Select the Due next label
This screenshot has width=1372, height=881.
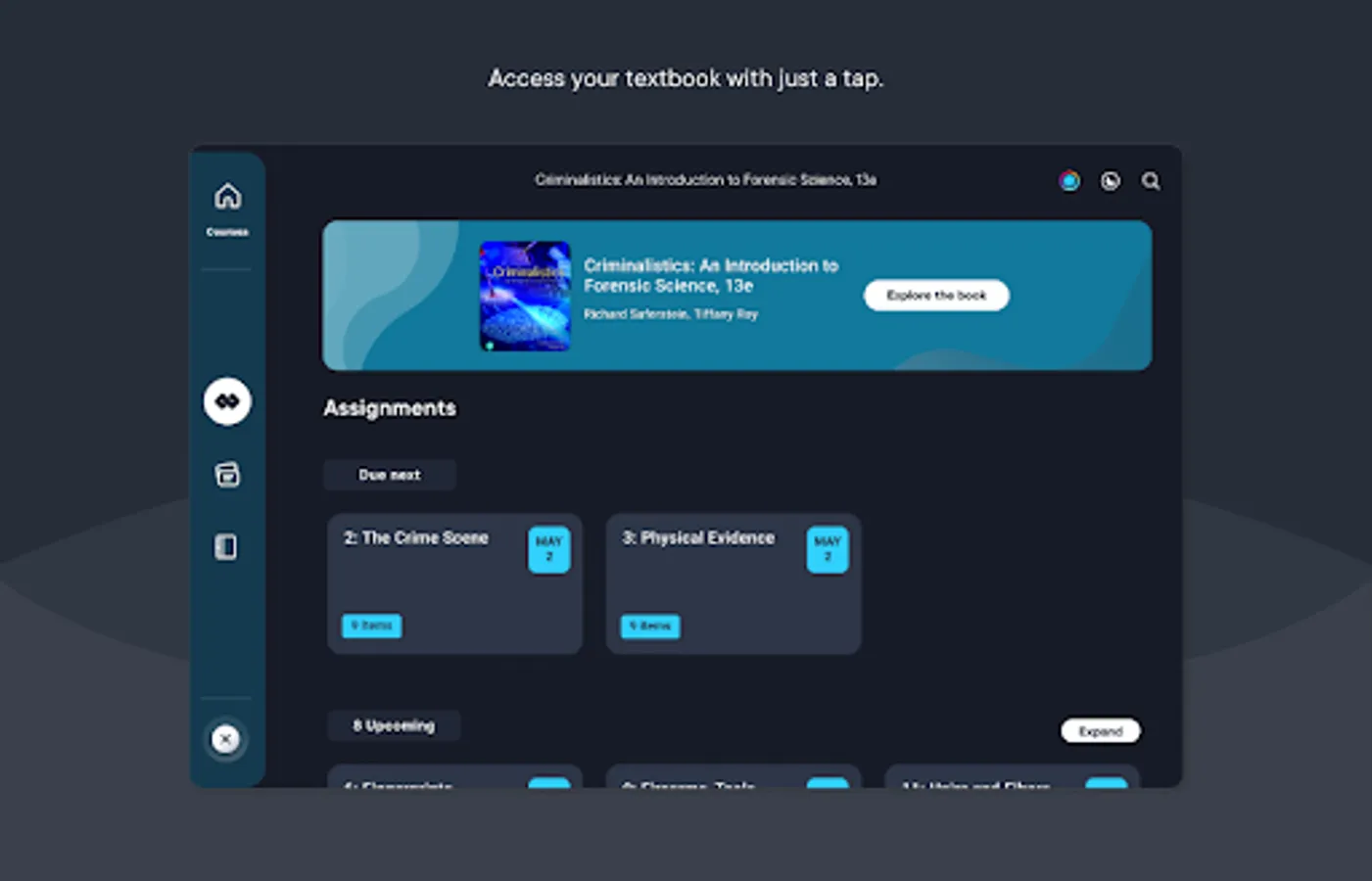(390, 475)
